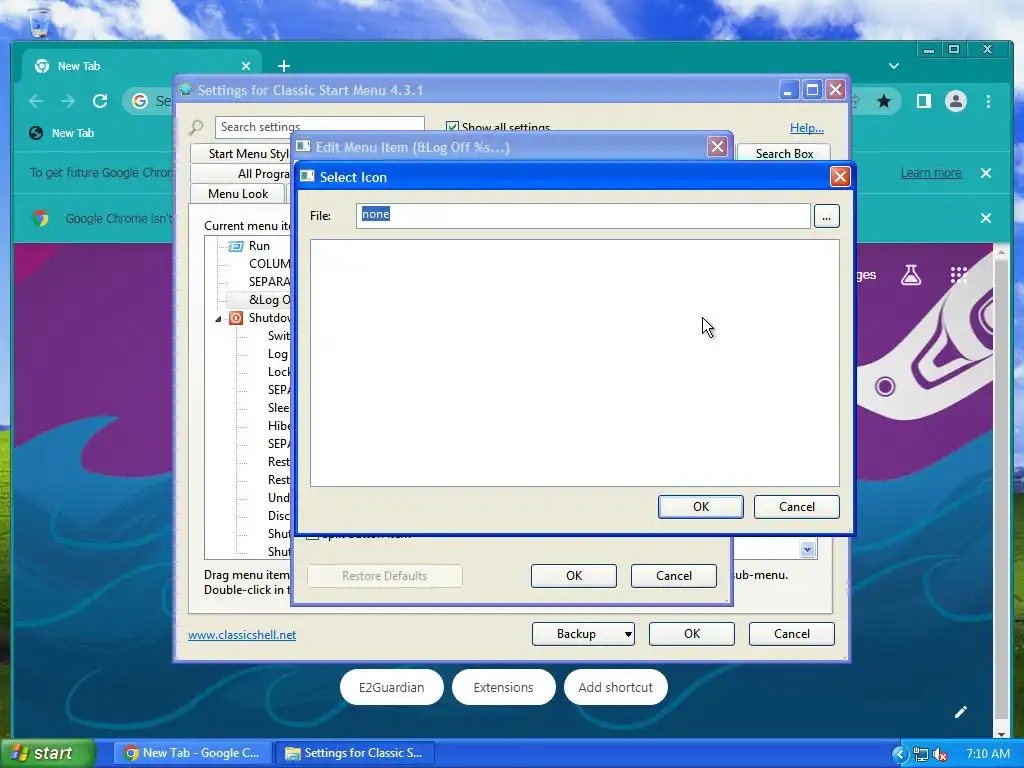The image size is (1024, 768).
Task: Bookmark this page with star icon
Action: coord(884,101)
